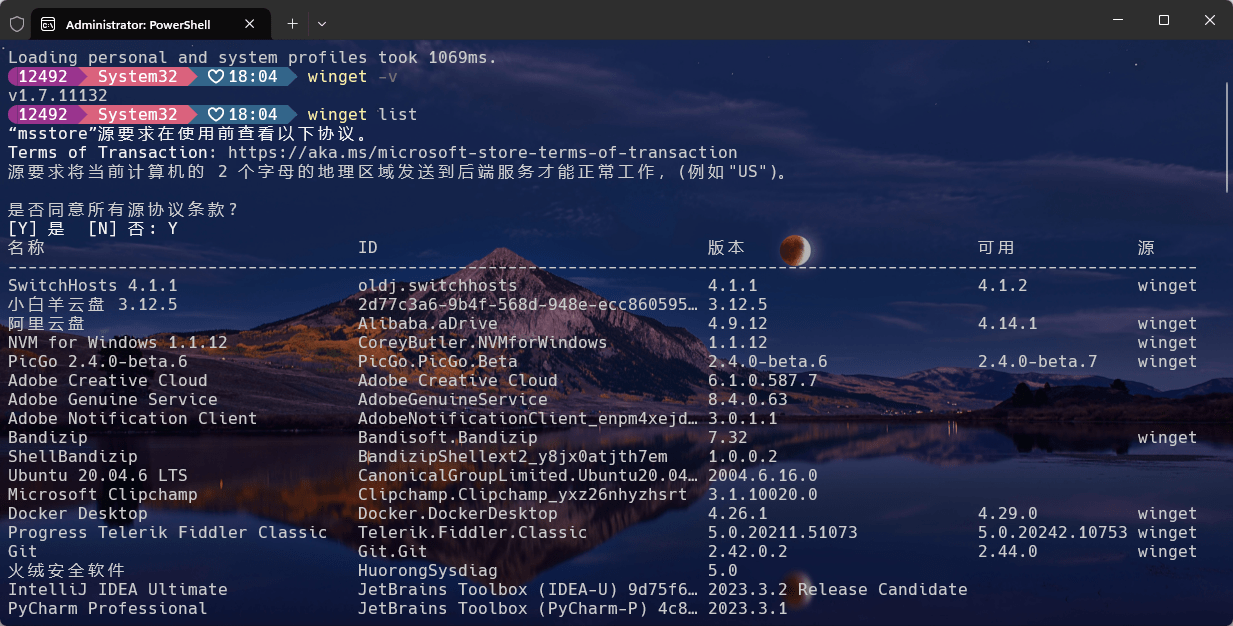Open the microsoft-store-terms-of-transaction URL
The height and width of the screenshot is (626, 1233).
(x=483, y=153)
